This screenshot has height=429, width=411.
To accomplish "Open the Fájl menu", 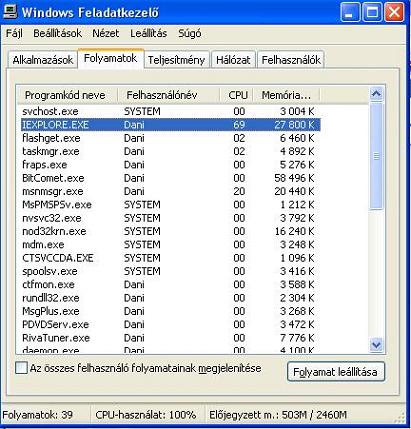I will 14,33.
